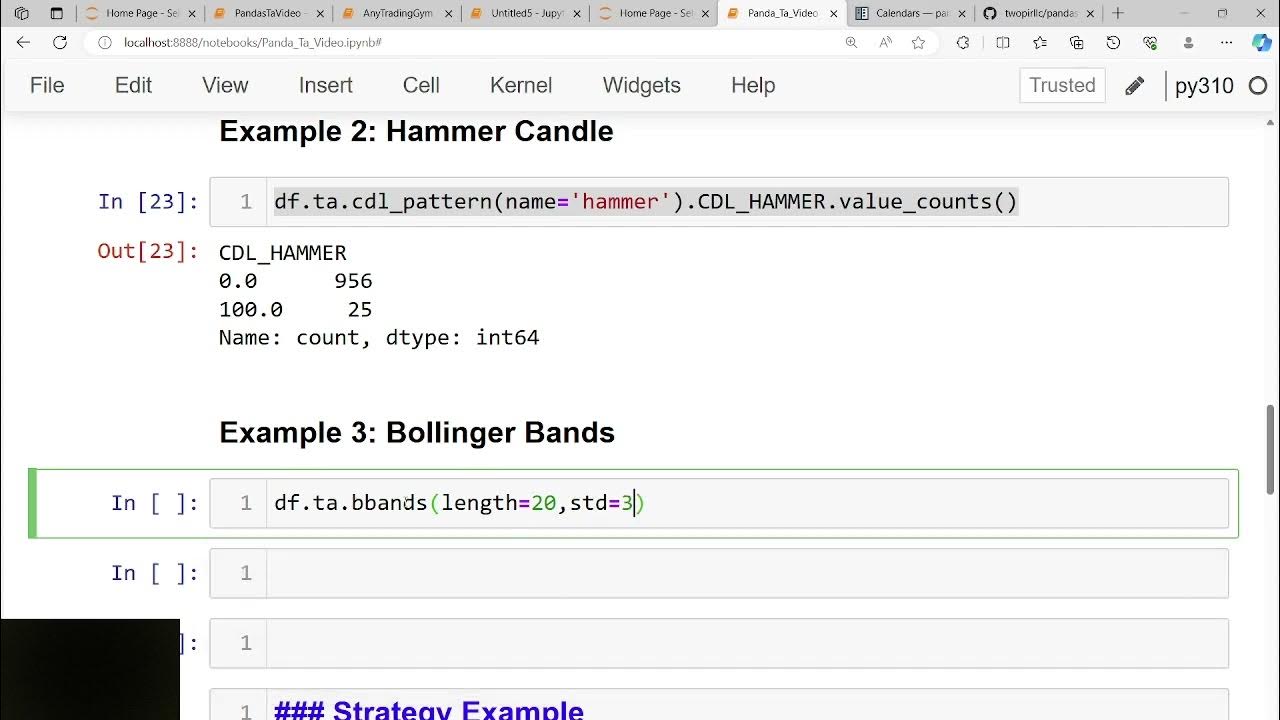Viewport: 1280px width, 720px height.
Task: Click the In [23] prompt label
Action: 148,202
